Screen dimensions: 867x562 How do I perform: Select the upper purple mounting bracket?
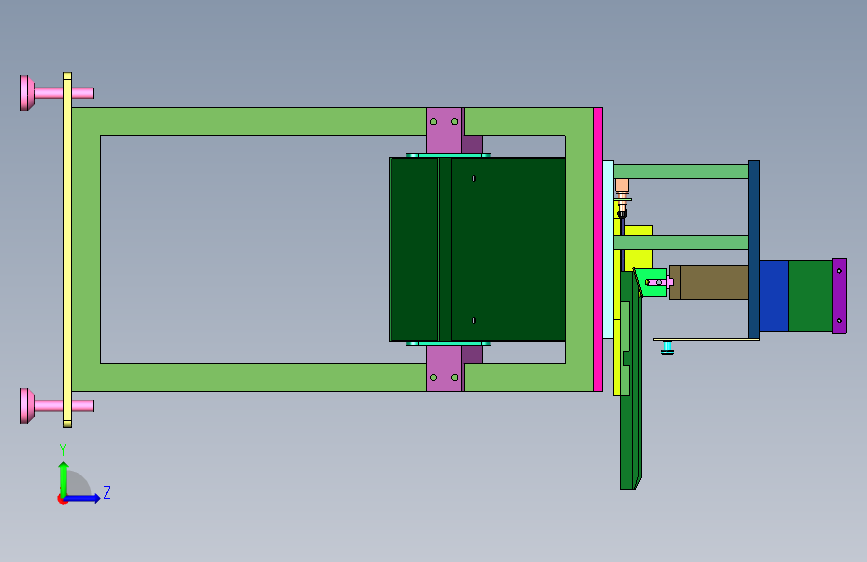tap(444, 131)
